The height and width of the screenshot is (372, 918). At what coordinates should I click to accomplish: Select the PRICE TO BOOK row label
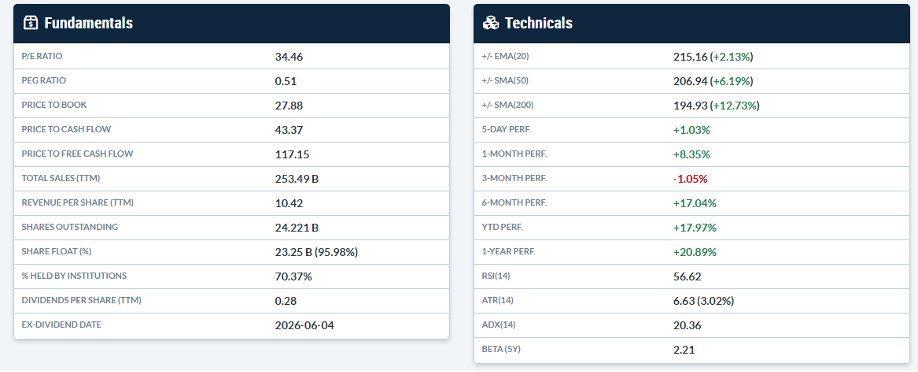coord(54,105)
